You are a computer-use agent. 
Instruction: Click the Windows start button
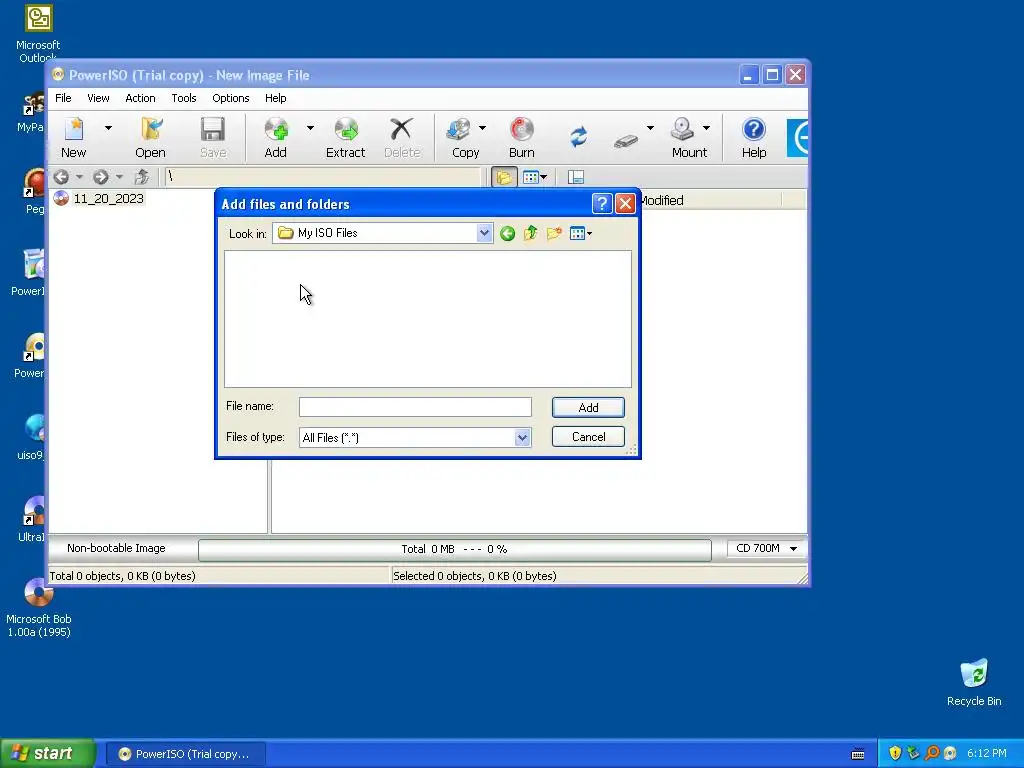(48, 754)
